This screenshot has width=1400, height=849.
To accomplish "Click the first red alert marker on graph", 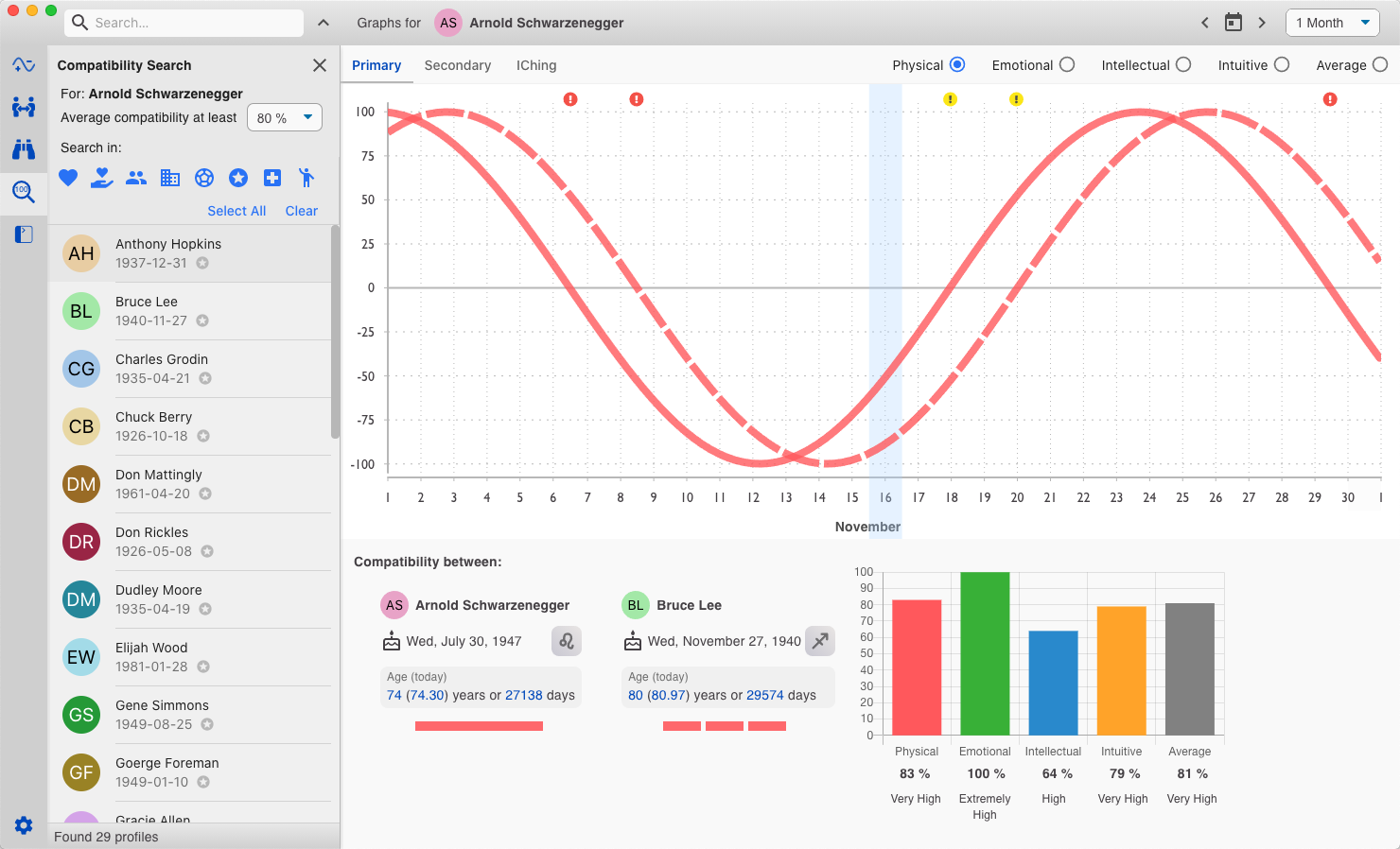I will point(570,99).
